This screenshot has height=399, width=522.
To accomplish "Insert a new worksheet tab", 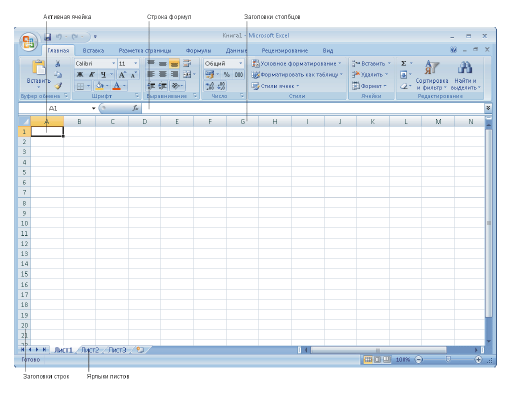I will tap(140, 350).
